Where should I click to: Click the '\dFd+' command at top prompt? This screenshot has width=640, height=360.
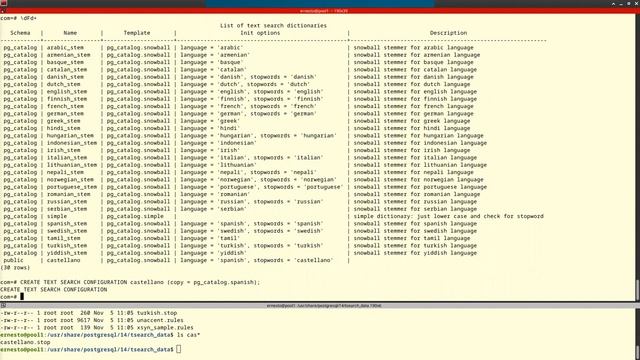[x=28, y=18]
